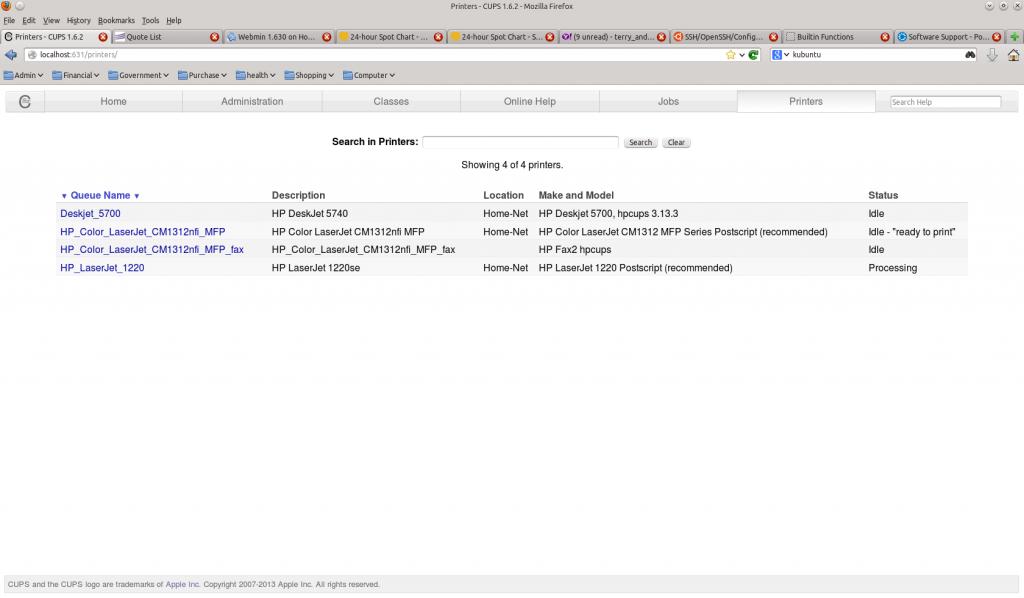Open the File menu
This screenshot has width=1024, height=598.
pyautogui.click(x=9, y=21)
